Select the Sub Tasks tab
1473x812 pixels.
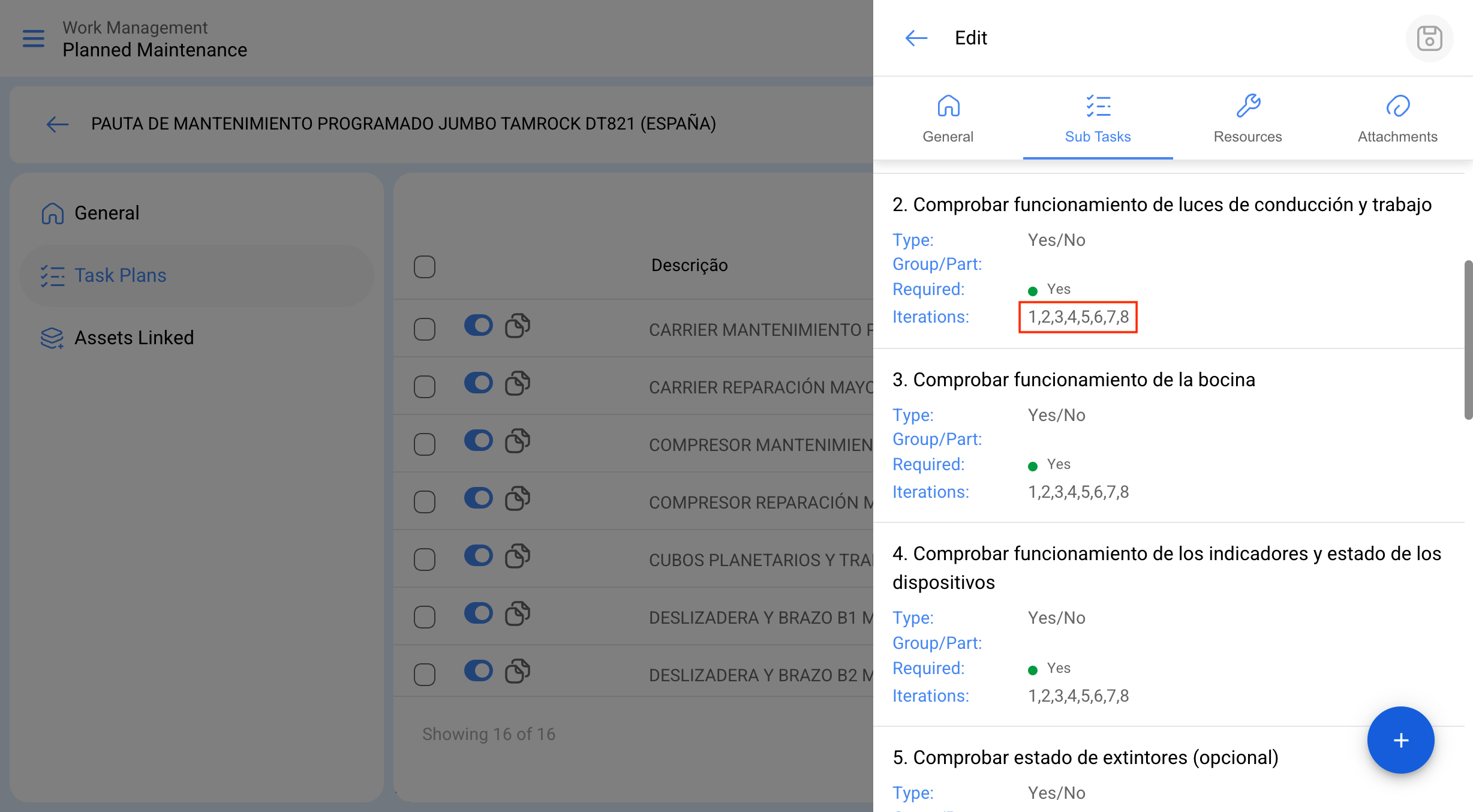point(1098,119)
